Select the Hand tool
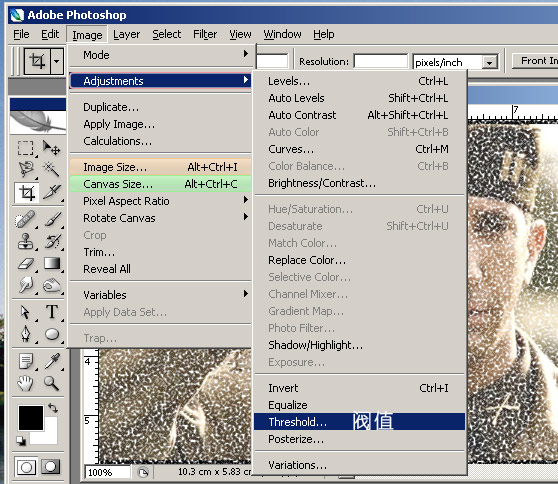The image size is (558, 484). [x=26, y=383]
